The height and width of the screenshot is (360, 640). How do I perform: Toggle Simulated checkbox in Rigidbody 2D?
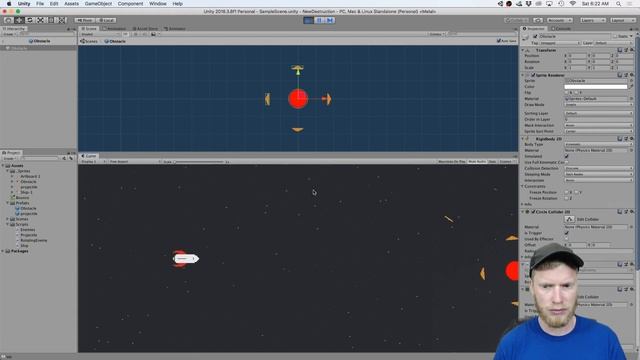pyautogui.click(x=567, y=156)
